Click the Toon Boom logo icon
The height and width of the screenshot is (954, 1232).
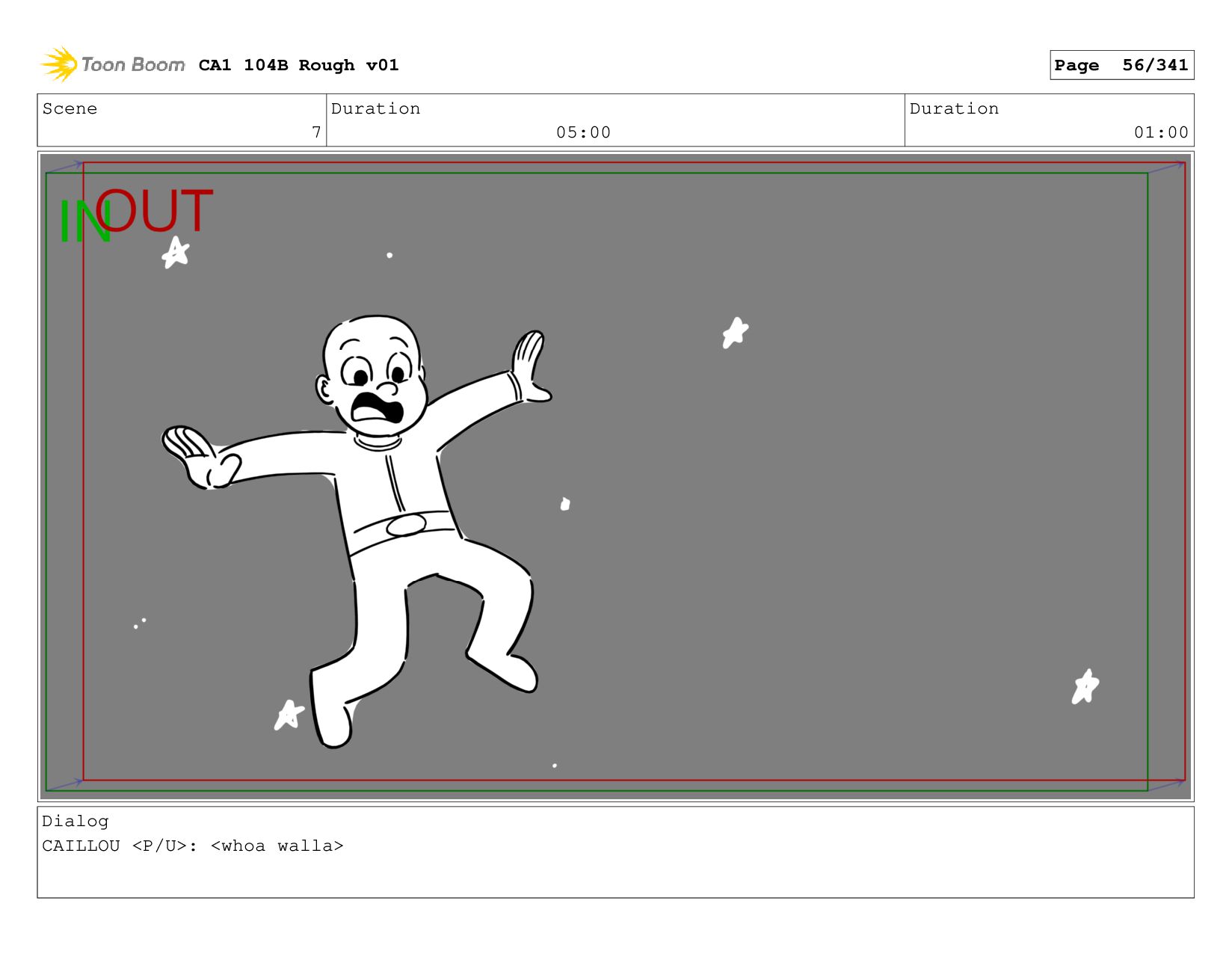[59, 64]
